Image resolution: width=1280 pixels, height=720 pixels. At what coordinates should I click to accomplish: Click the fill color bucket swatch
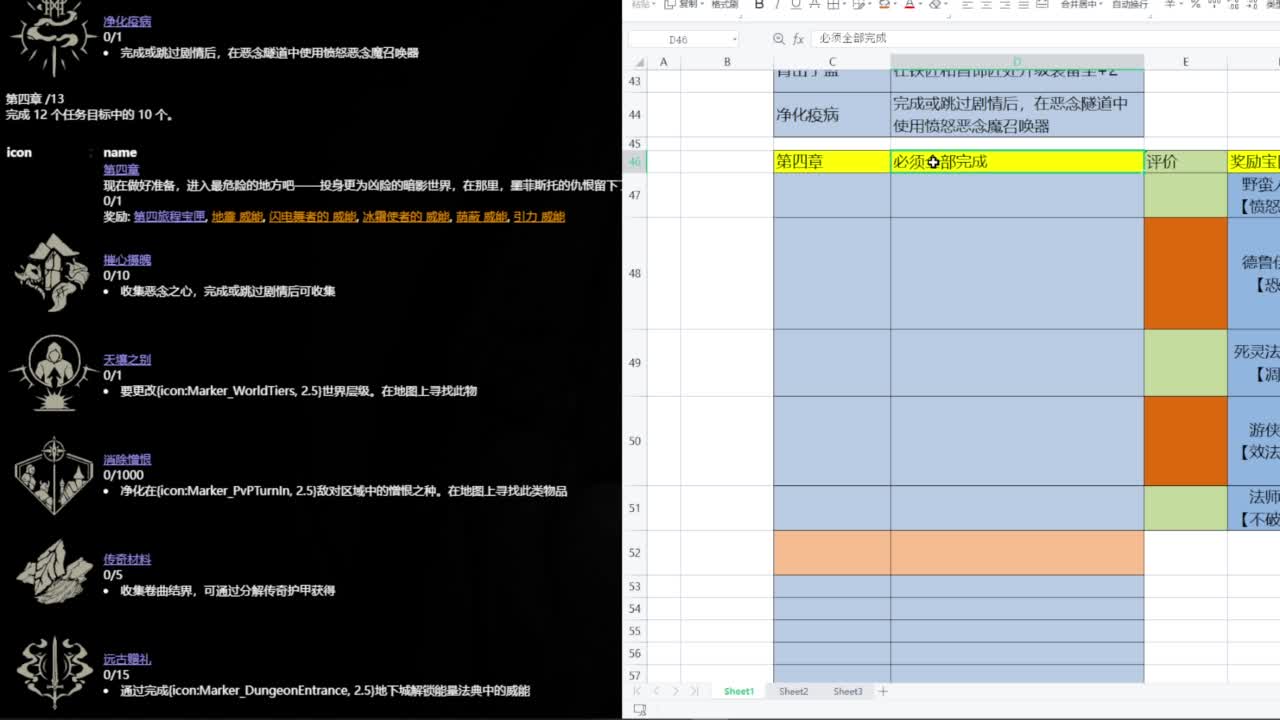[x=884, y=4]
